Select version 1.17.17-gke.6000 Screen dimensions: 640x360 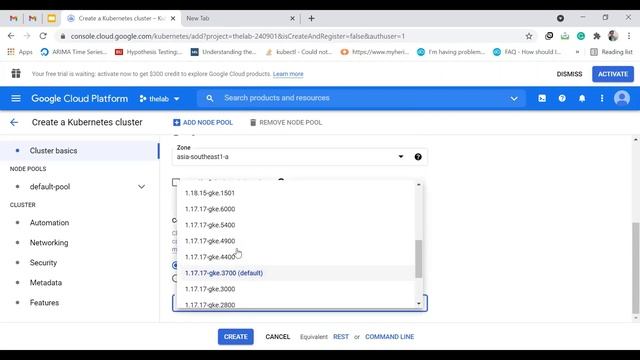pyautogui.click(x=296, y=209)
